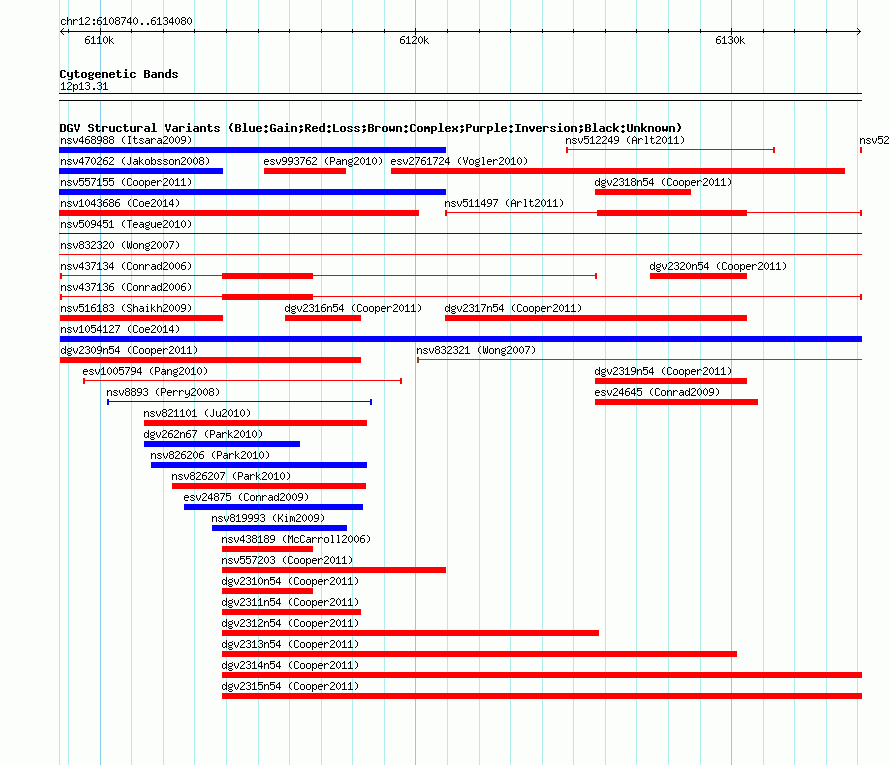Click the red loss bar under dgv2315n54

point(542,696)
